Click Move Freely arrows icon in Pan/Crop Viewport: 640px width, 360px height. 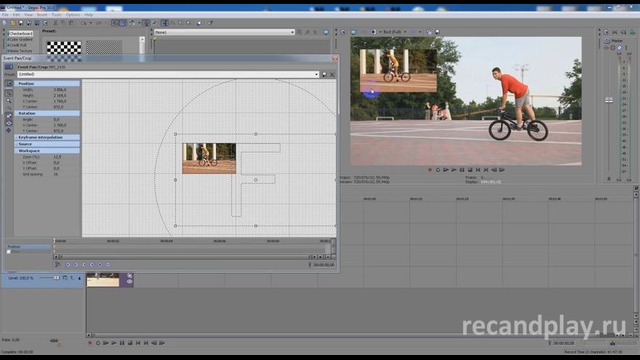tap(9, 130)
